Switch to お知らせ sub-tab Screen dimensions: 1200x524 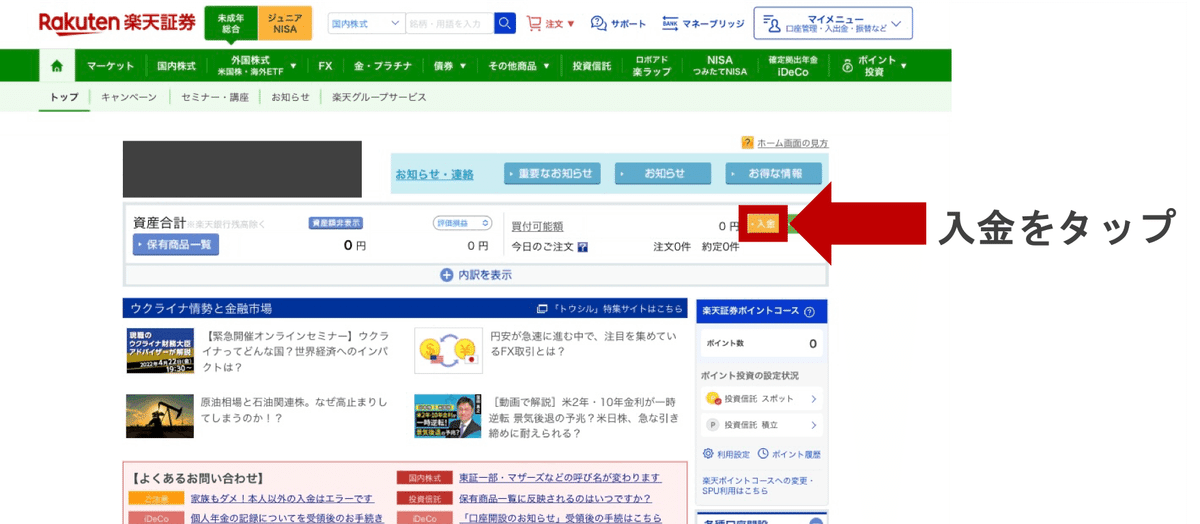click(290, 97)
